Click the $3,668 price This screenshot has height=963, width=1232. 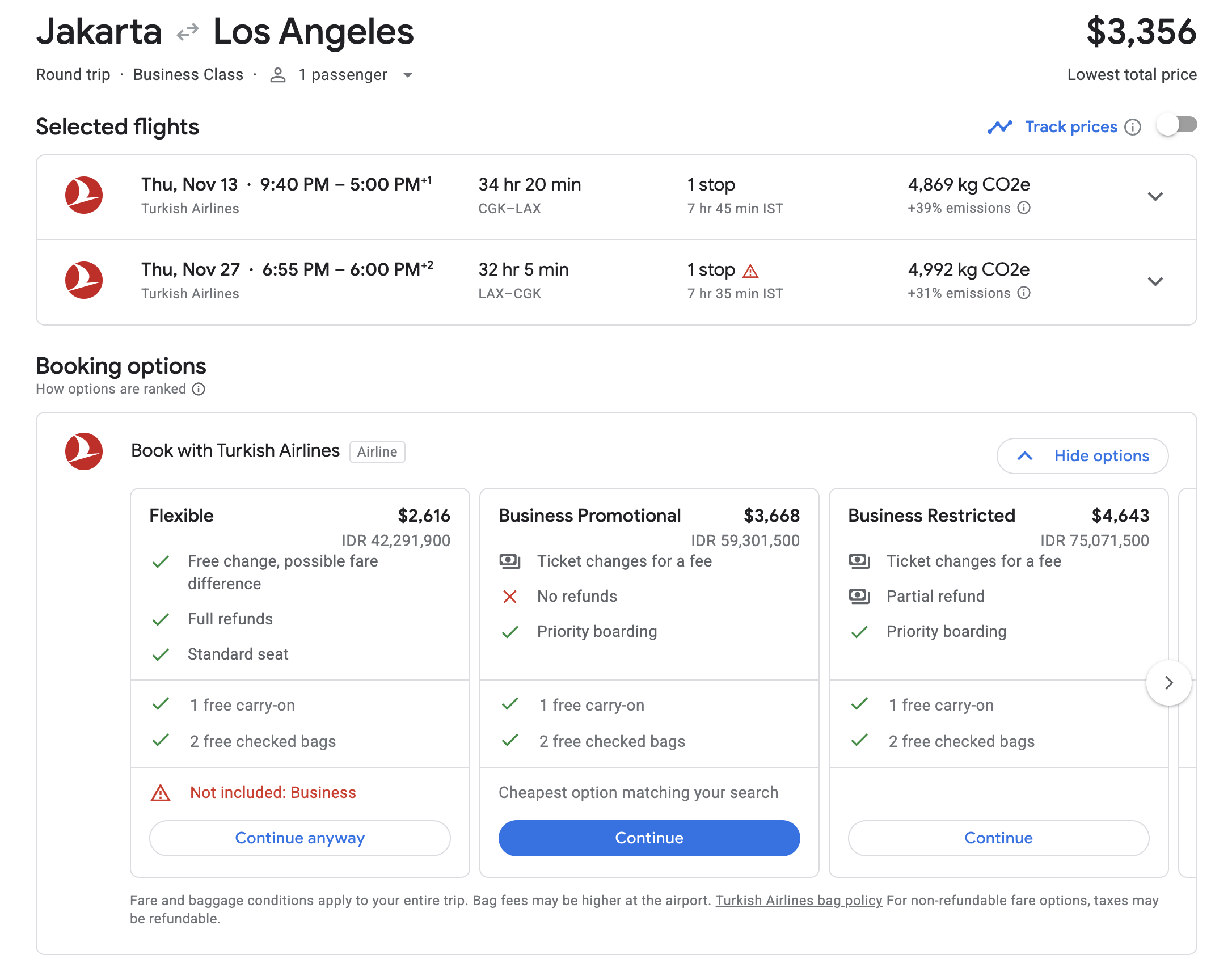click(x=771, y=516)
